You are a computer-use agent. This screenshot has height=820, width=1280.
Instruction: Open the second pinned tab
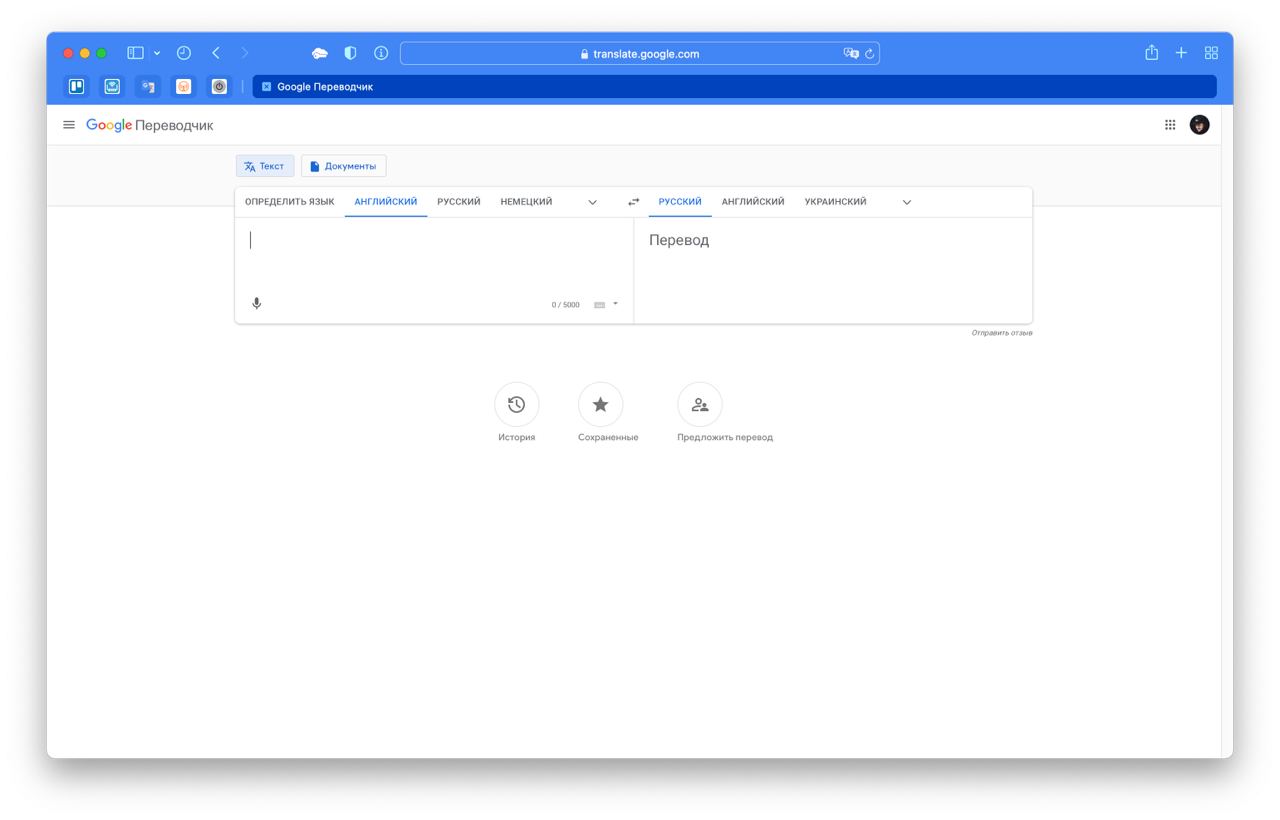click(x=112, y=87)
